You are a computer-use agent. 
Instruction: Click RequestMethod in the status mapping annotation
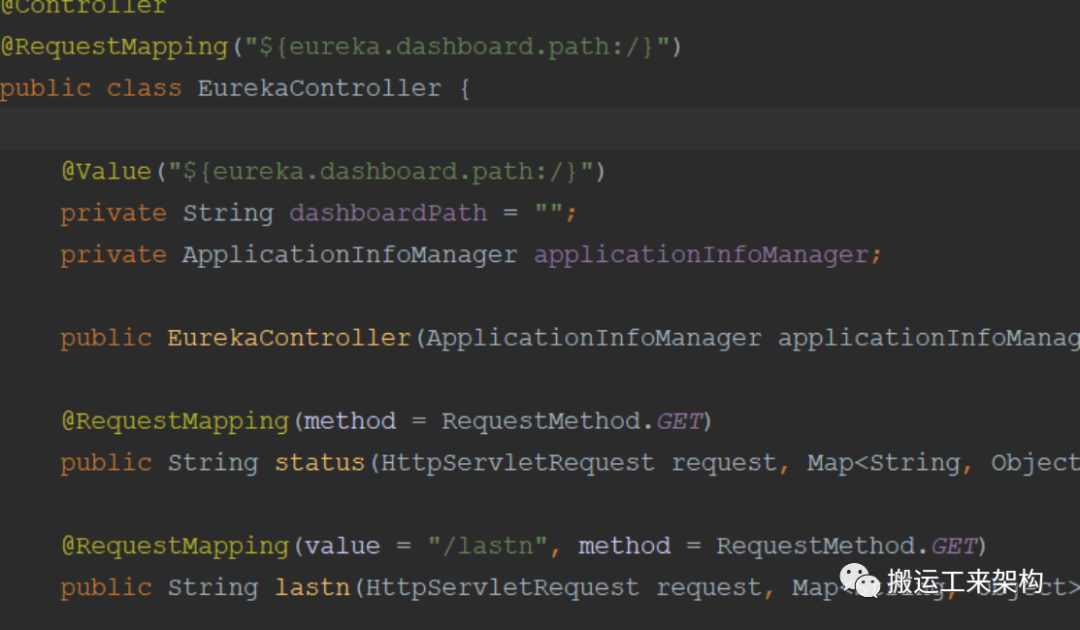pyautogui.click(x=541, y=421)
